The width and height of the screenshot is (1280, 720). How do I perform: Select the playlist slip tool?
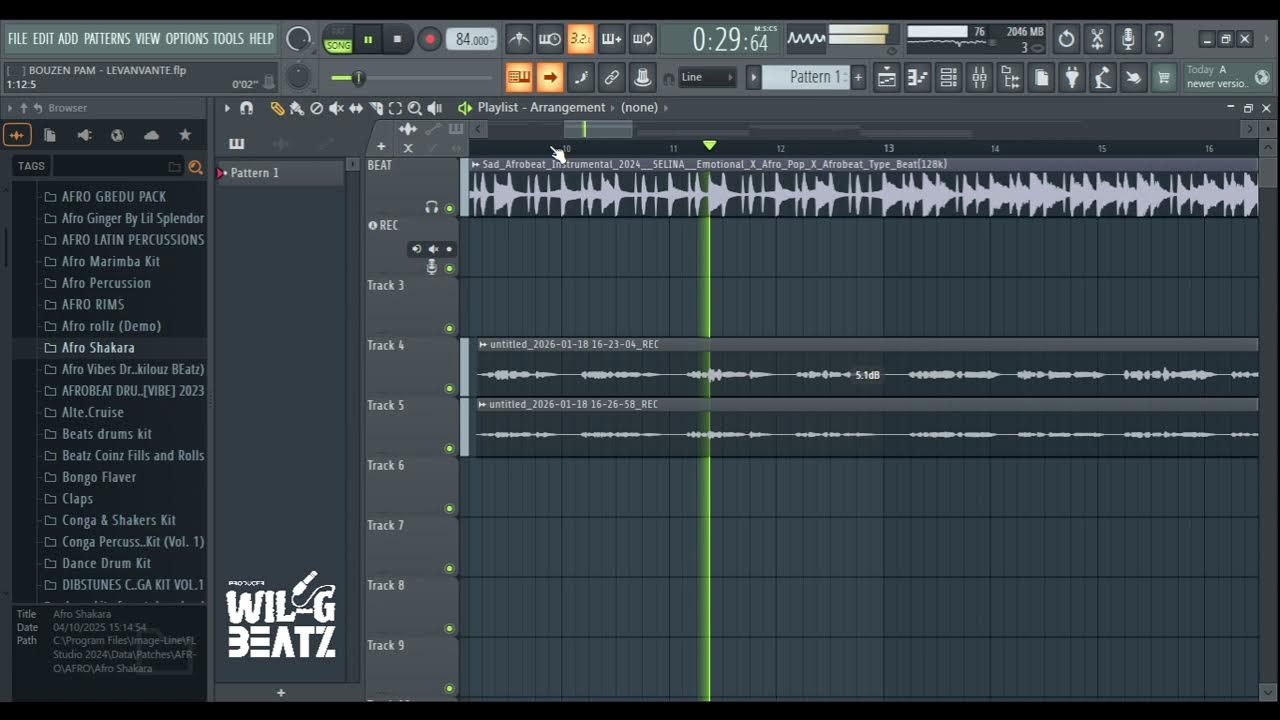(356, 108)
